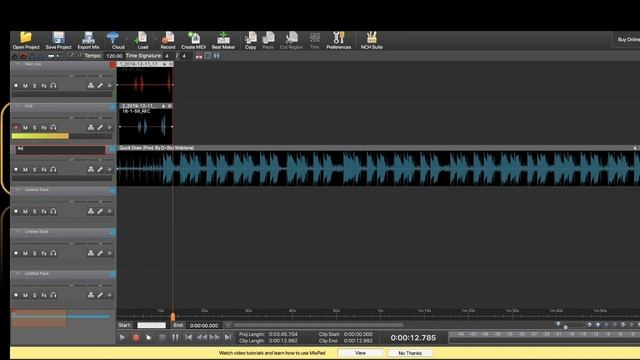
Task: Click the Paste toolbar icon
Action: click(x=268, y=40)
